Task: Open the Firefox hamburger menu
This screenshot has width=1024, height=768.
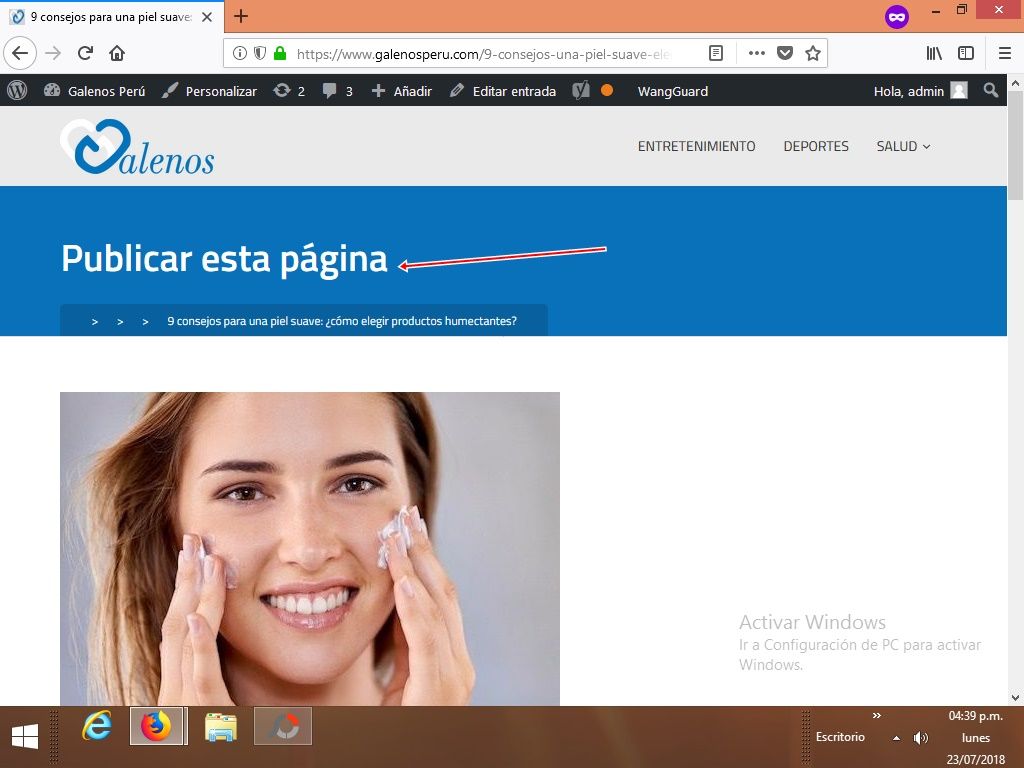Action: point(1005,53)
